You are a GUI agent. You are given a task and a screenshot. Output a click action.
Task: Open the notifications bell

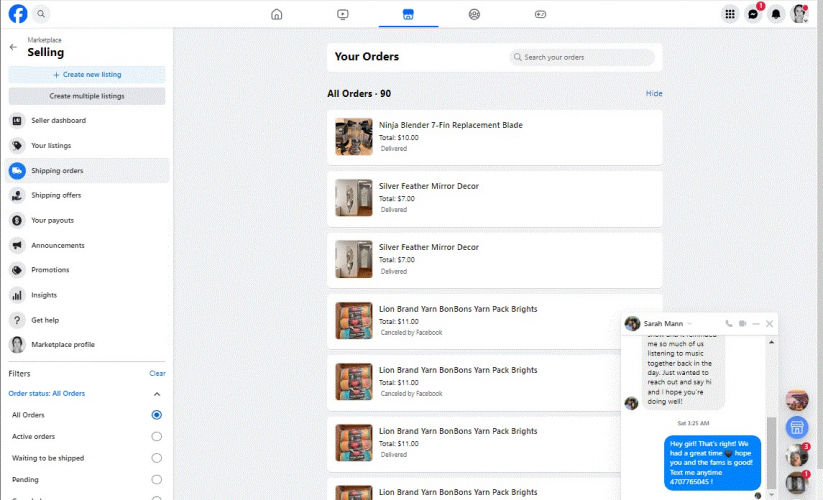click(776, 14)
